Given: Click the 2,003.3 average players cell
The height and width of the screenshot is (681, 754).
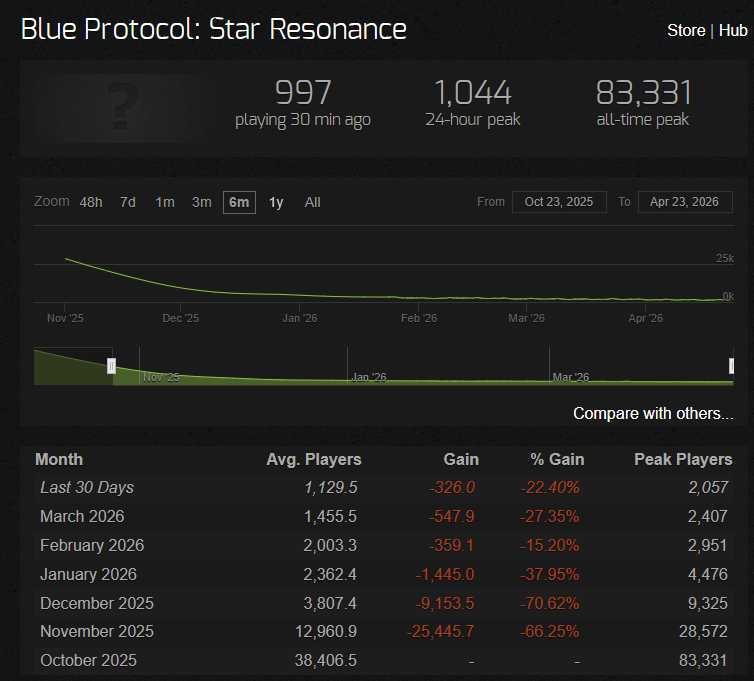Looking at the screenshot, I should [330, 545].
